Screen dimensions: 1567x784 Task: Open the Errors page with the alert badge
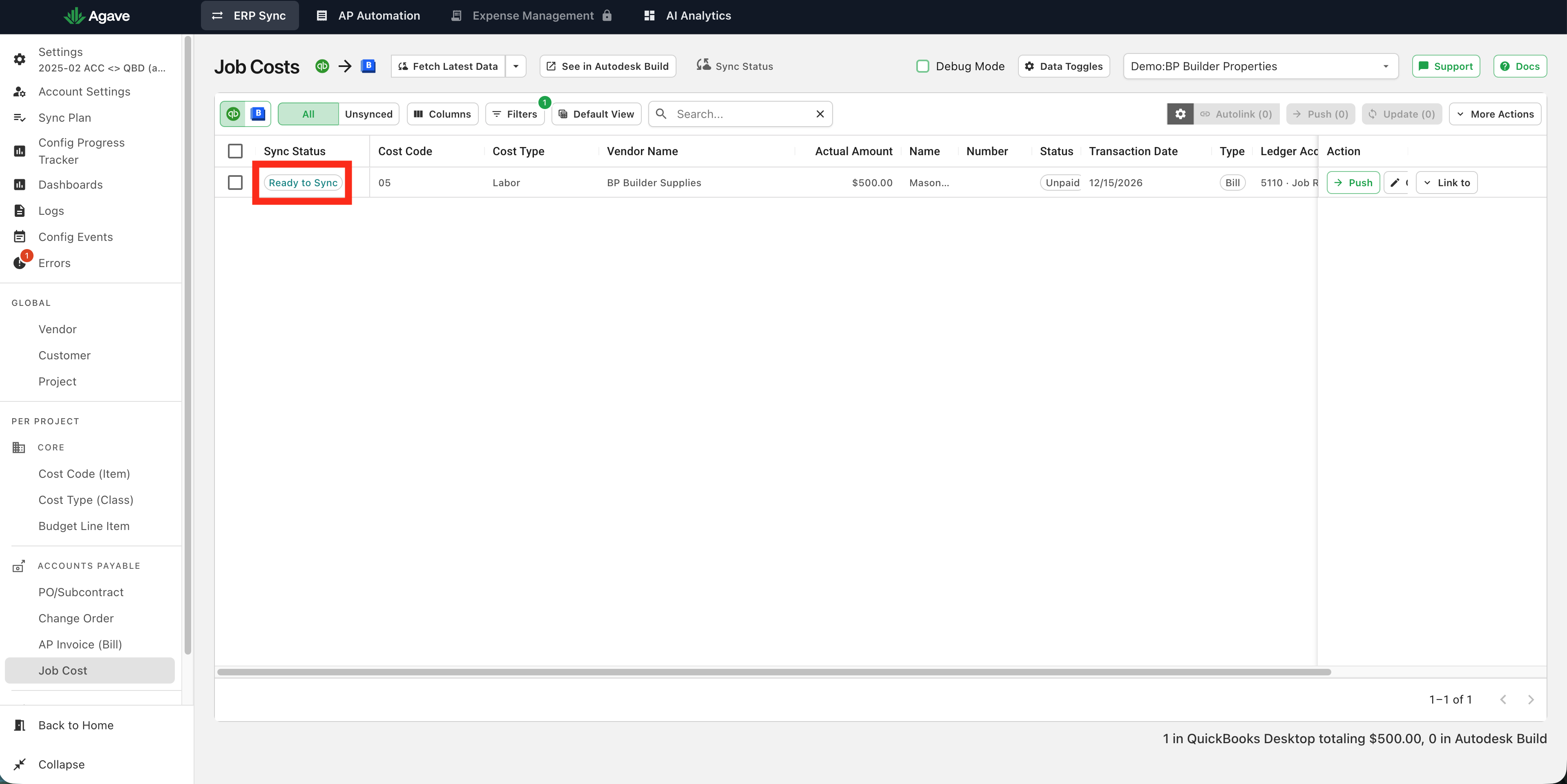click(x=54, y=263)
